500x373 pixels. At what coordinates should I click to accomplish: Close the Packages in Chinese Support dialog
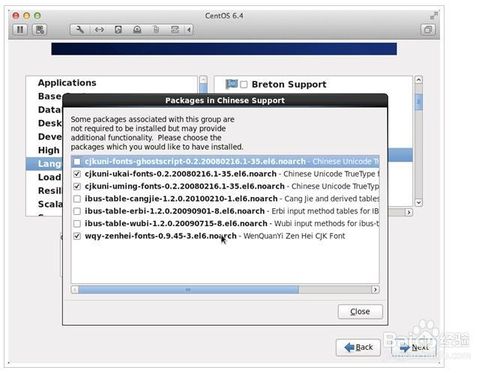point(360,312)
